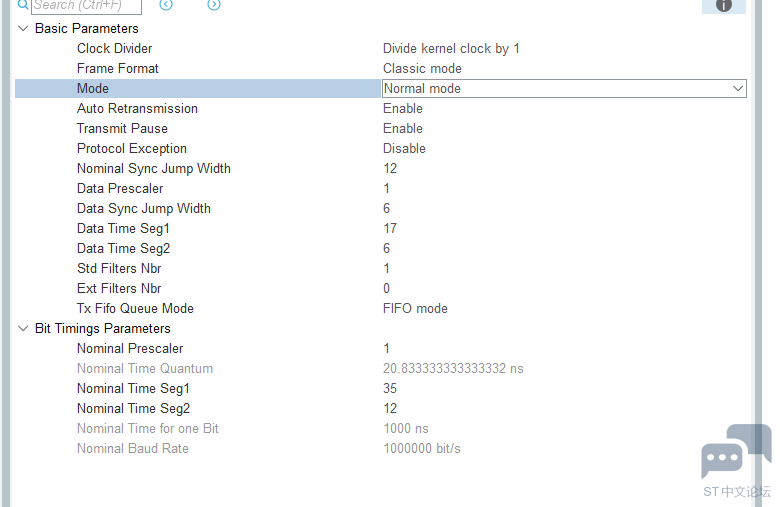Viewport: 780px width, 507px height.
Task: Select the Tx Fifo Queue Mode row
Action: coord(381,308)
